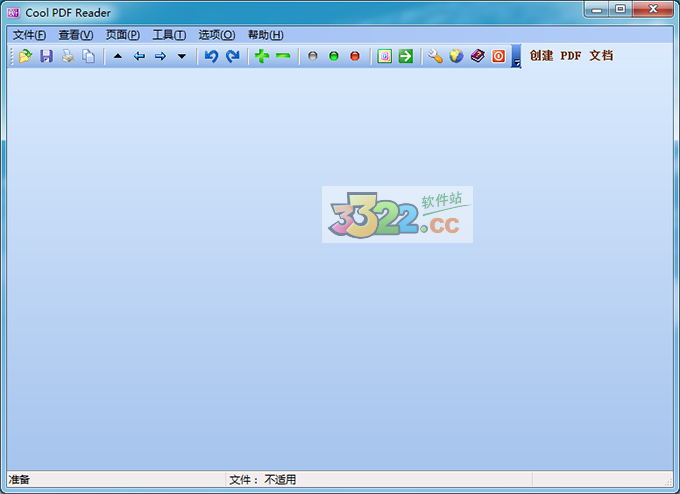
Task: Open the 帮助(H) menu
Action: [x=265, y=35]
